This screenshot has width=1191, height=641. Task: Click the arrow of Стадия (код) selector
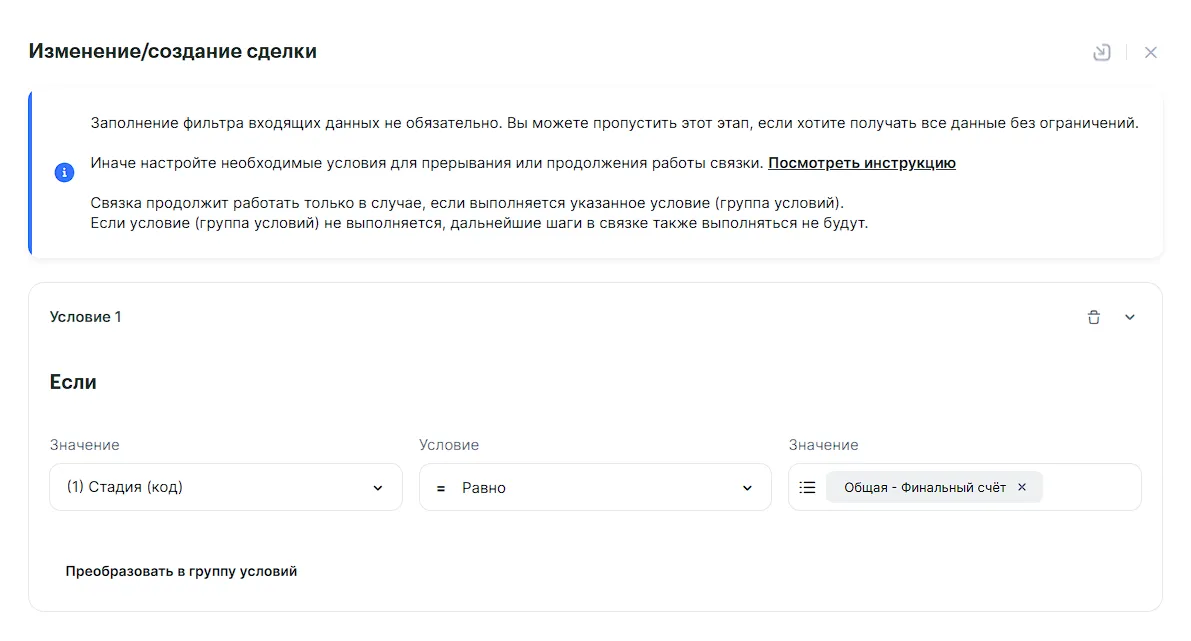tap(378, 488)
